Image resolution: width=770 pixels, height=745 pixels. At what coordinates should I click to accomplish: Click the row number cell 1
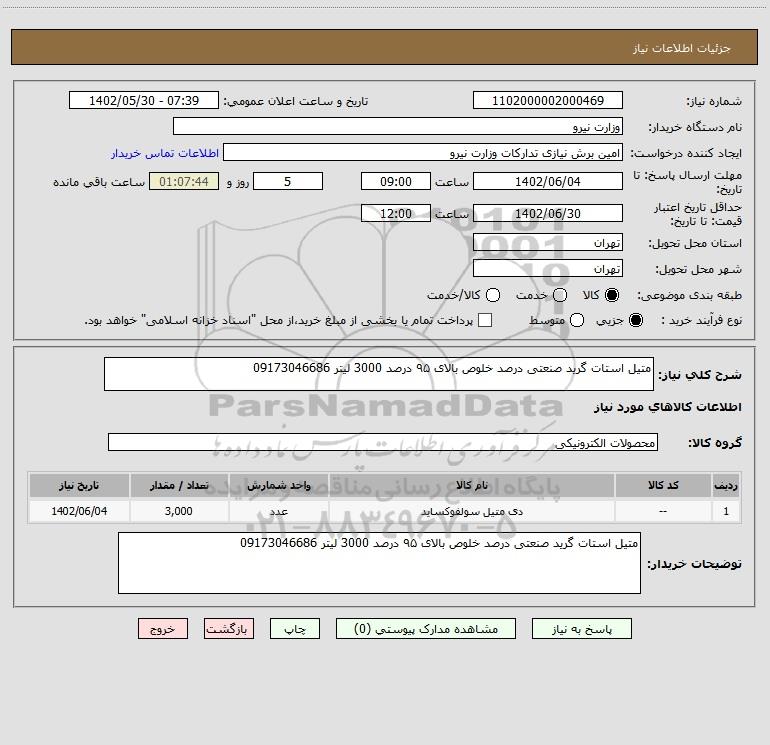click(726, 511)
